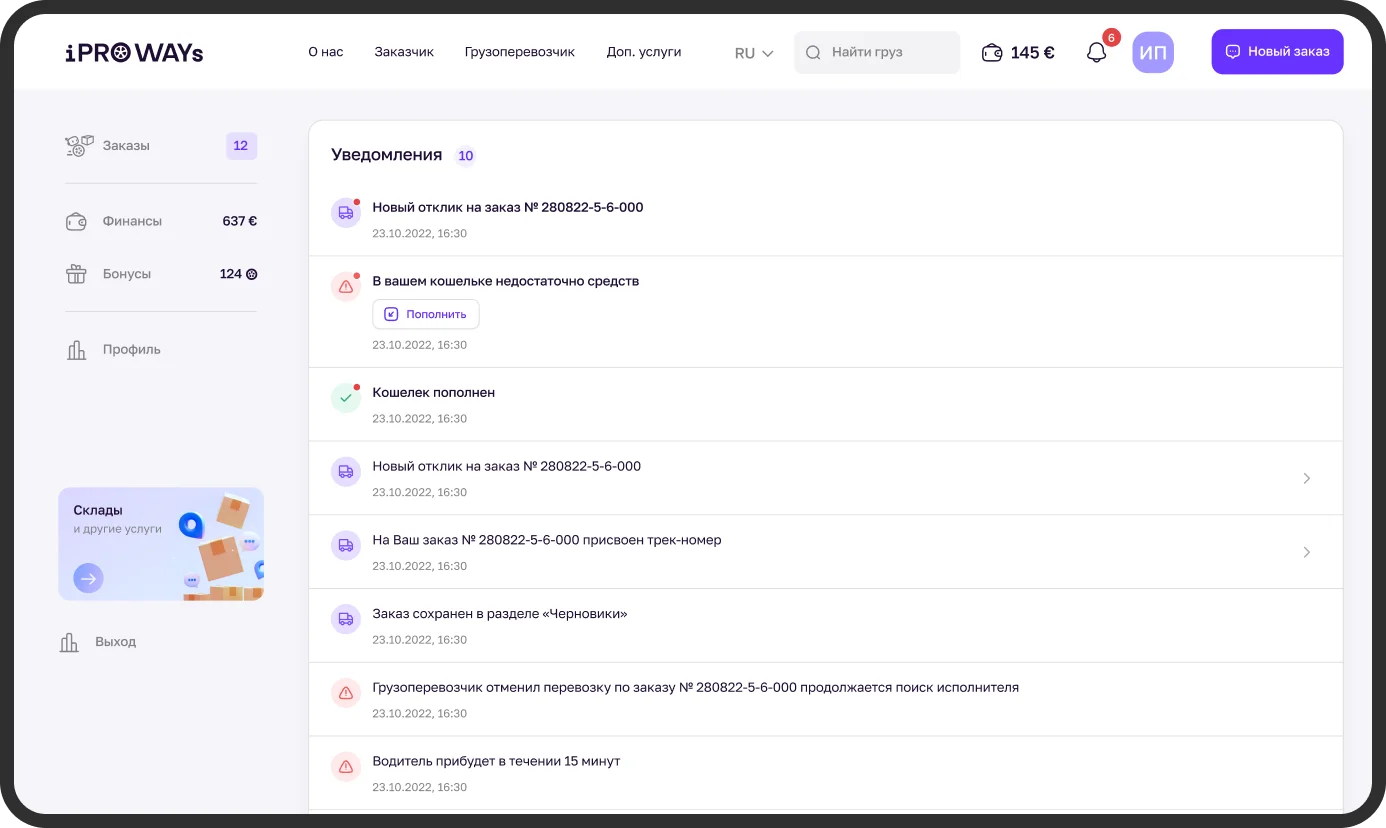Click the Пополнить button
The width and height of the screenshot is (1386, 828).
pos(426,314)
